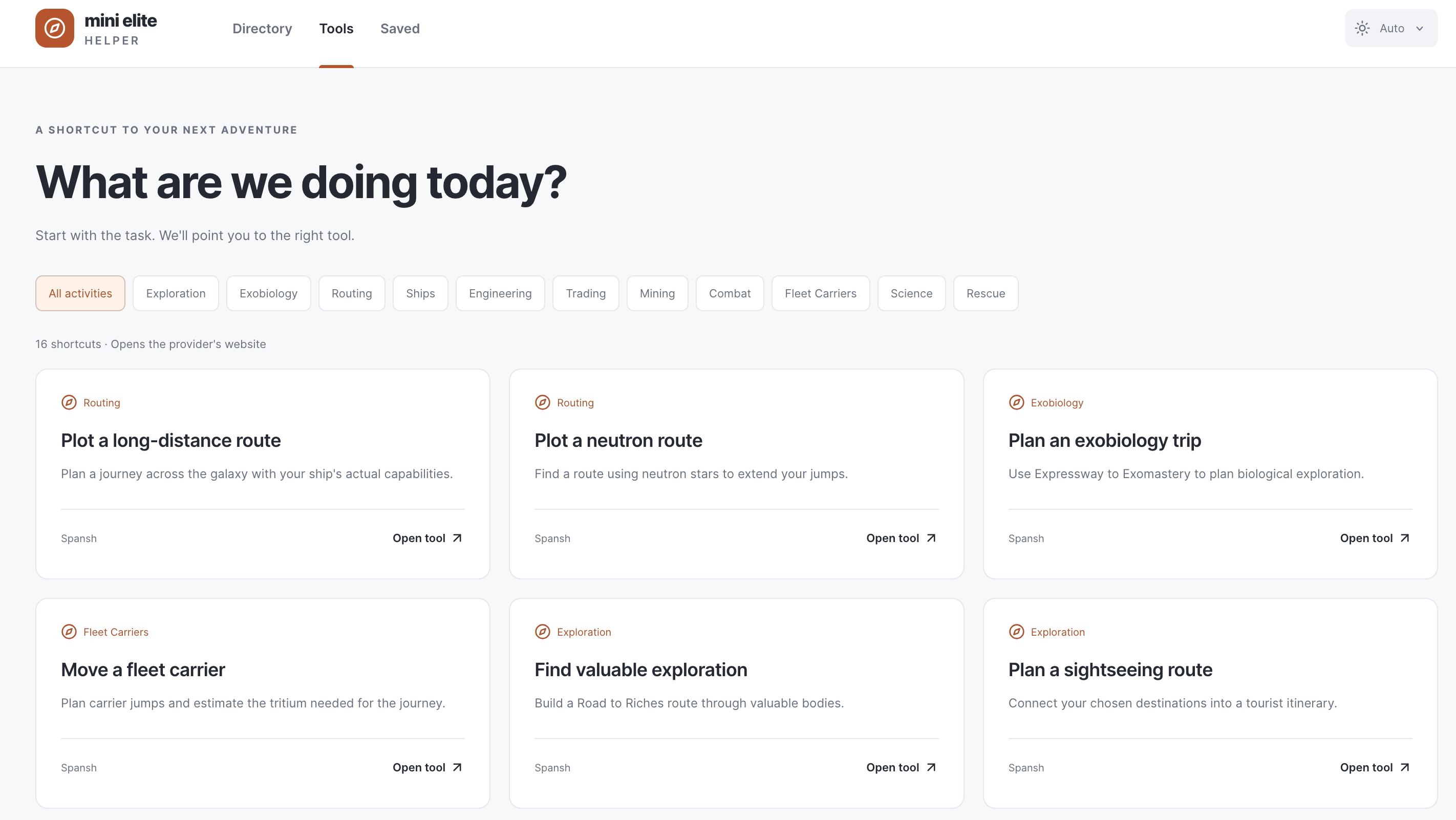Click arrow icon for Move a fleet carrier
1456x820 pixels.
457,767
